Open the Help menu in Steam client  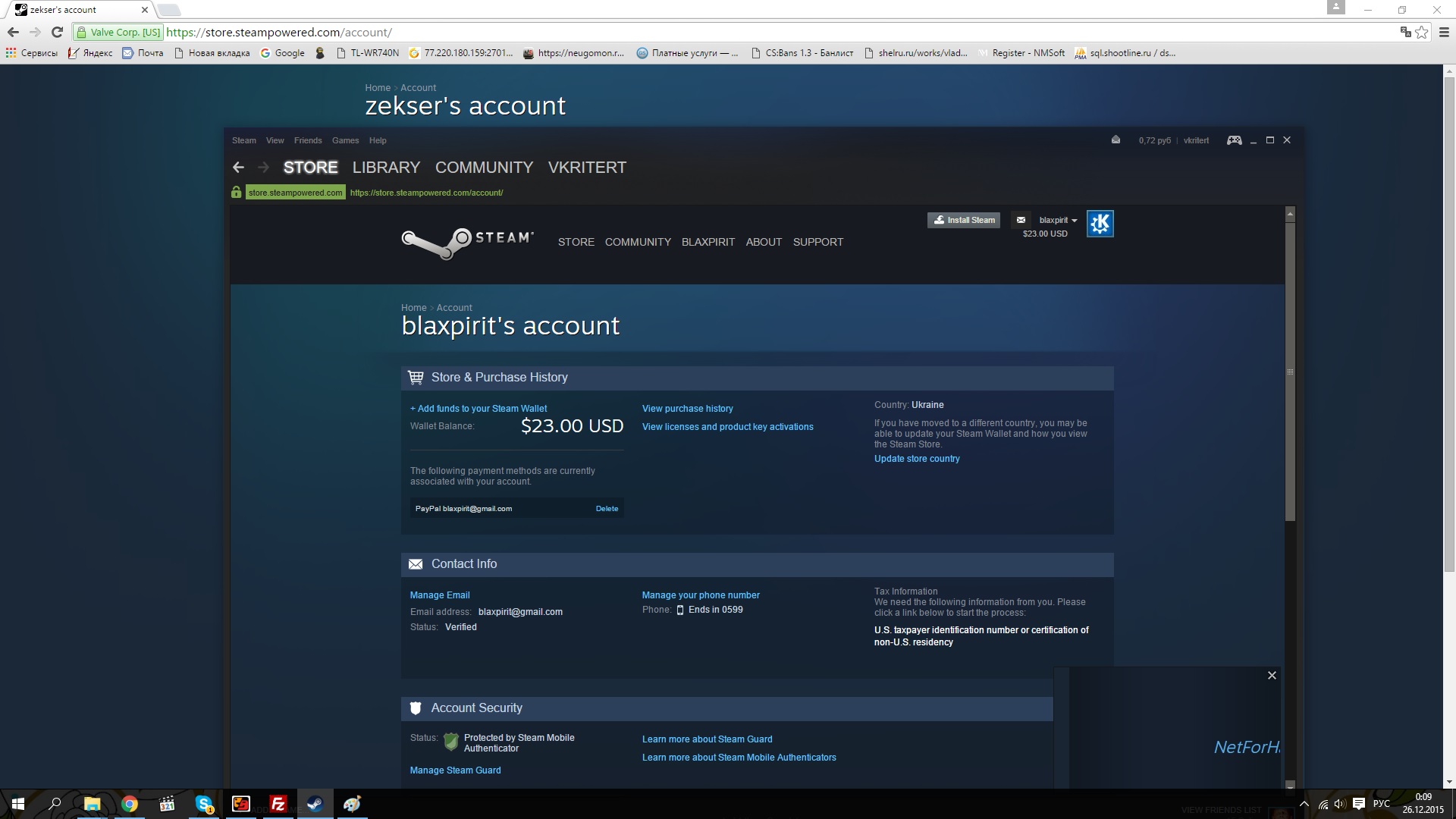click(378, 140)
